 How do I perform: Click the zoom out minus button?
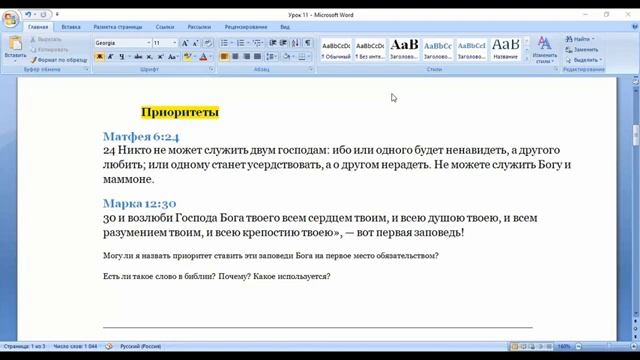pos(578,347)
